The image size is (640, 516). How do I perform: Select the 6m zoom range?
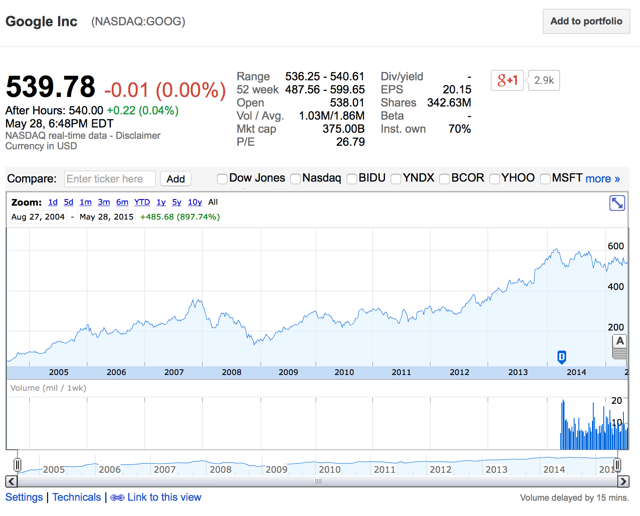(122, 202)
